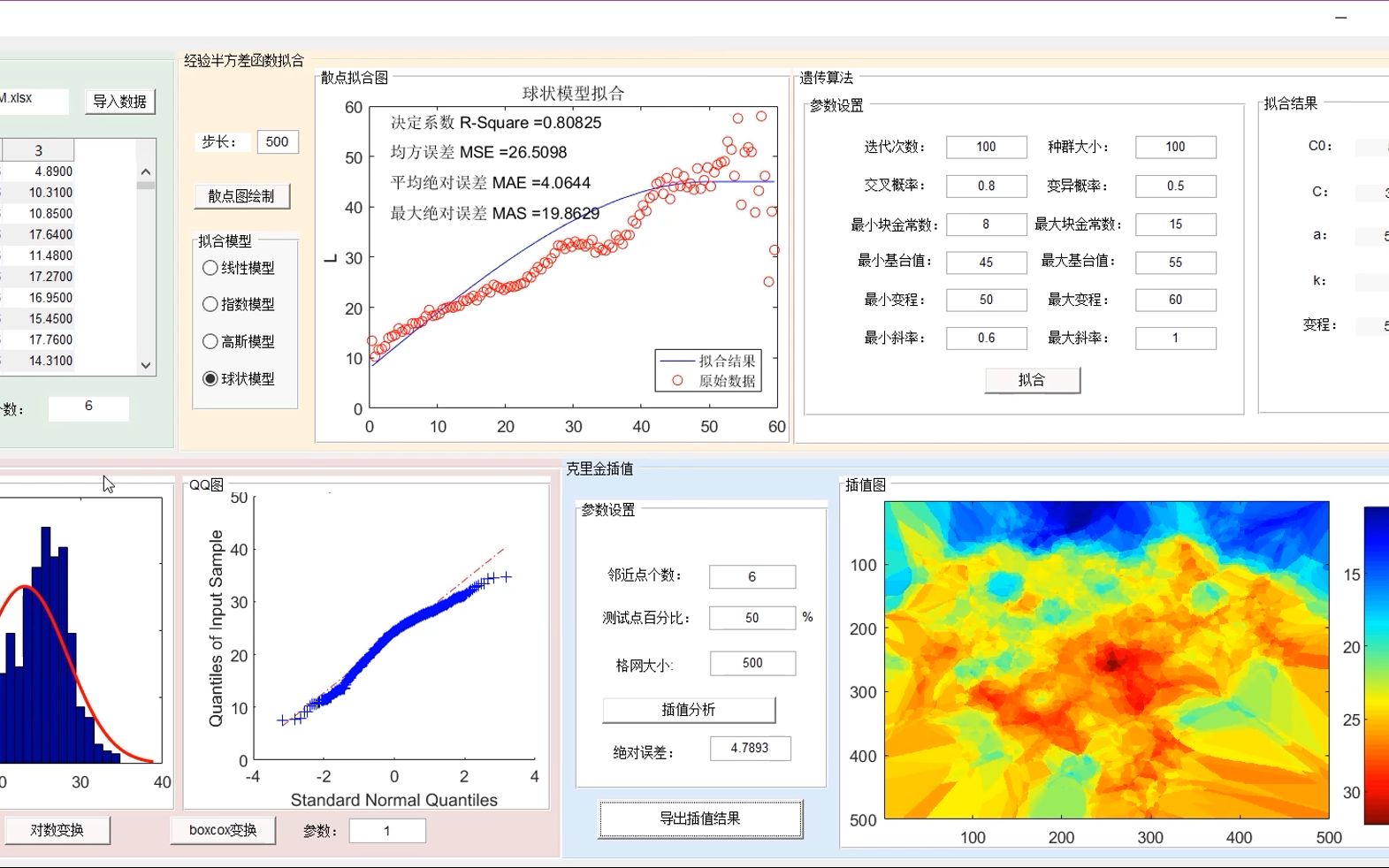
Task: Click table cell 14.3100
Action: point(38,361)
